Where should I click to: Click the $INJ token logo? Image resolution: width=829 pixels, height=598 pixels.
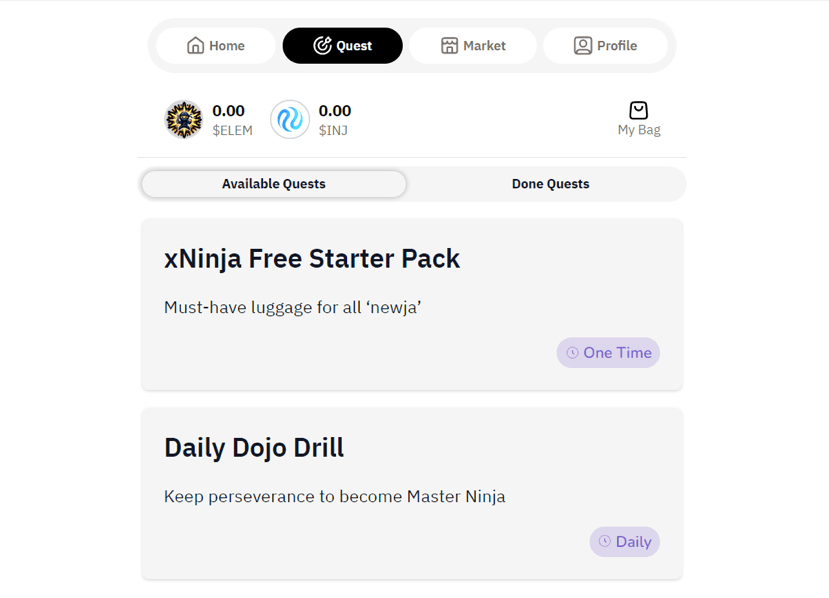click(290, 120)
